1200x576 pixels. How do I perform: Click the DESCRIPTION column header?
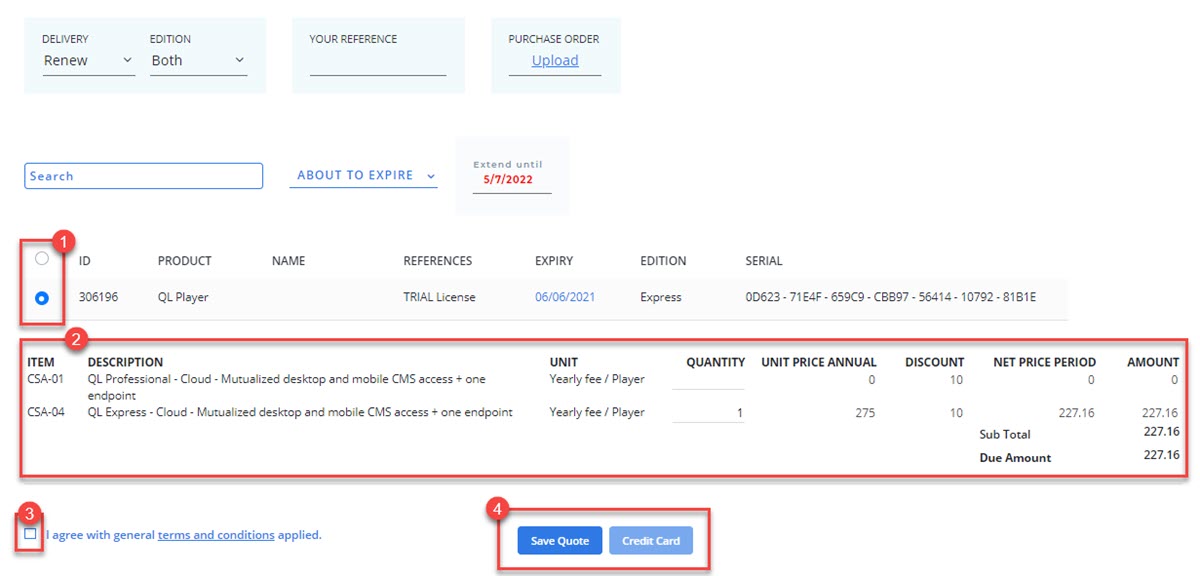[125, 362]
